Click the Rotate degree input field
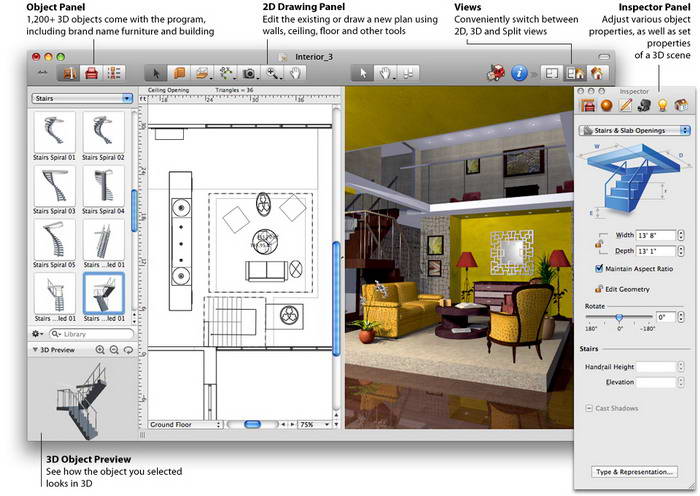Image resolution: width=700 pixels, height=496 pixels. pyautogui.click(x=666, y=317)
